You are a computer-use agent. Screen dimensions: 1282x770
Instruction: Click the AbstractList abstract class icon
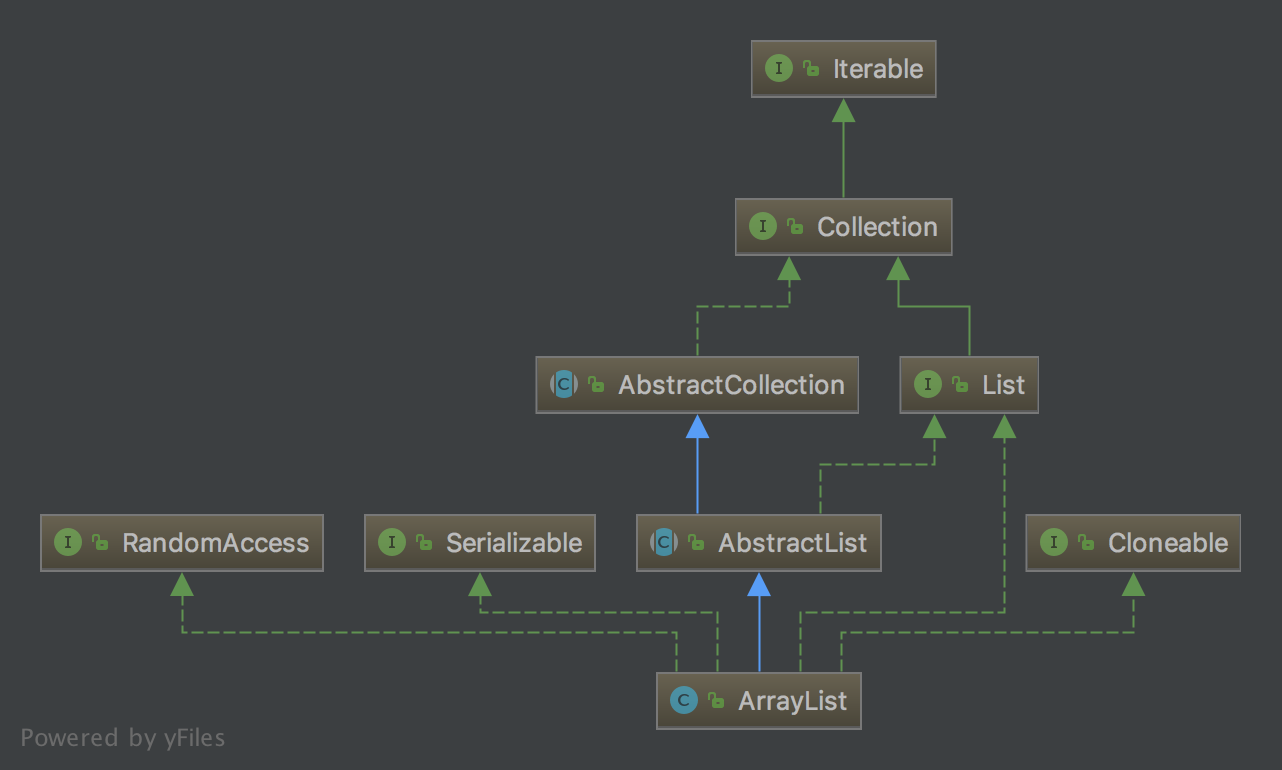pyautogui.click(x=663, y=543)
